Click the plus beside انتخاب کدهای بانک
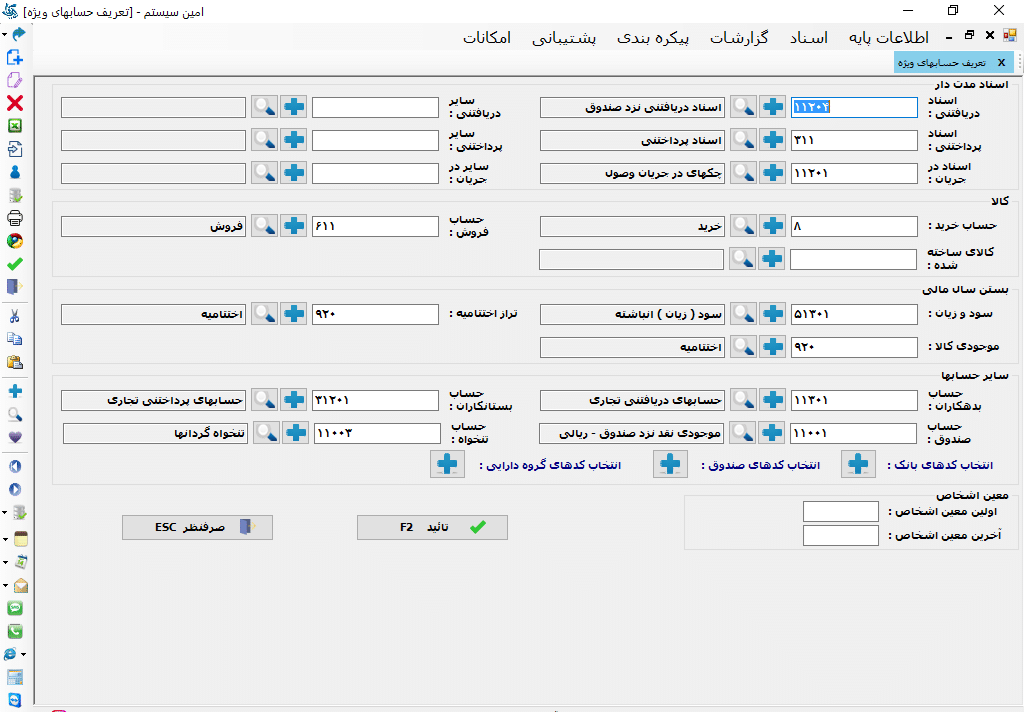This screenshot has width=1024, height=712. tap(858, 464)
